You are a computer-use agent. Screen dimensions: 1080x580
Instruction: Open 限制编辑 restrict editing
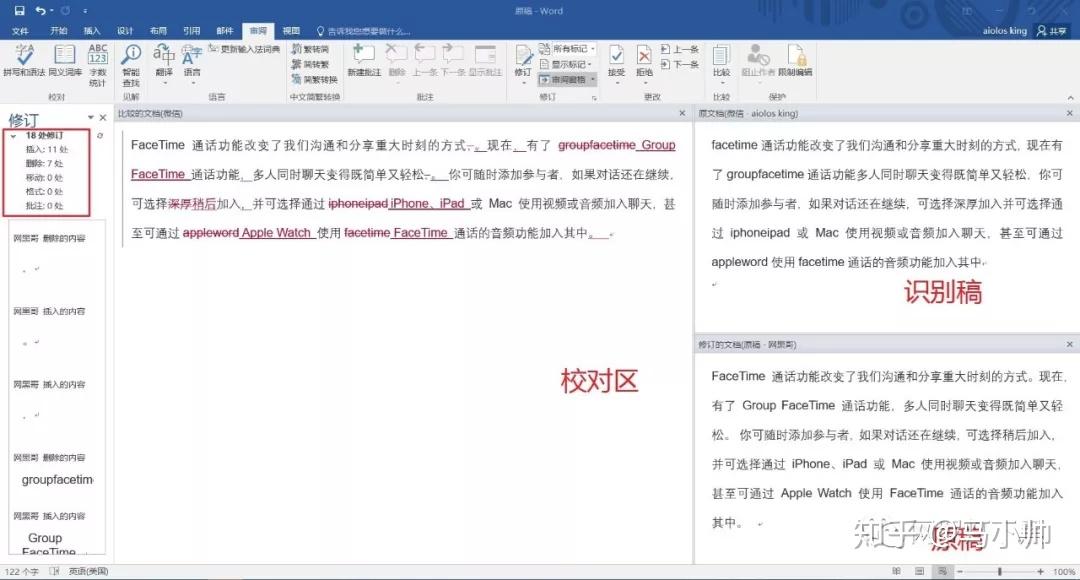(796, 60)
